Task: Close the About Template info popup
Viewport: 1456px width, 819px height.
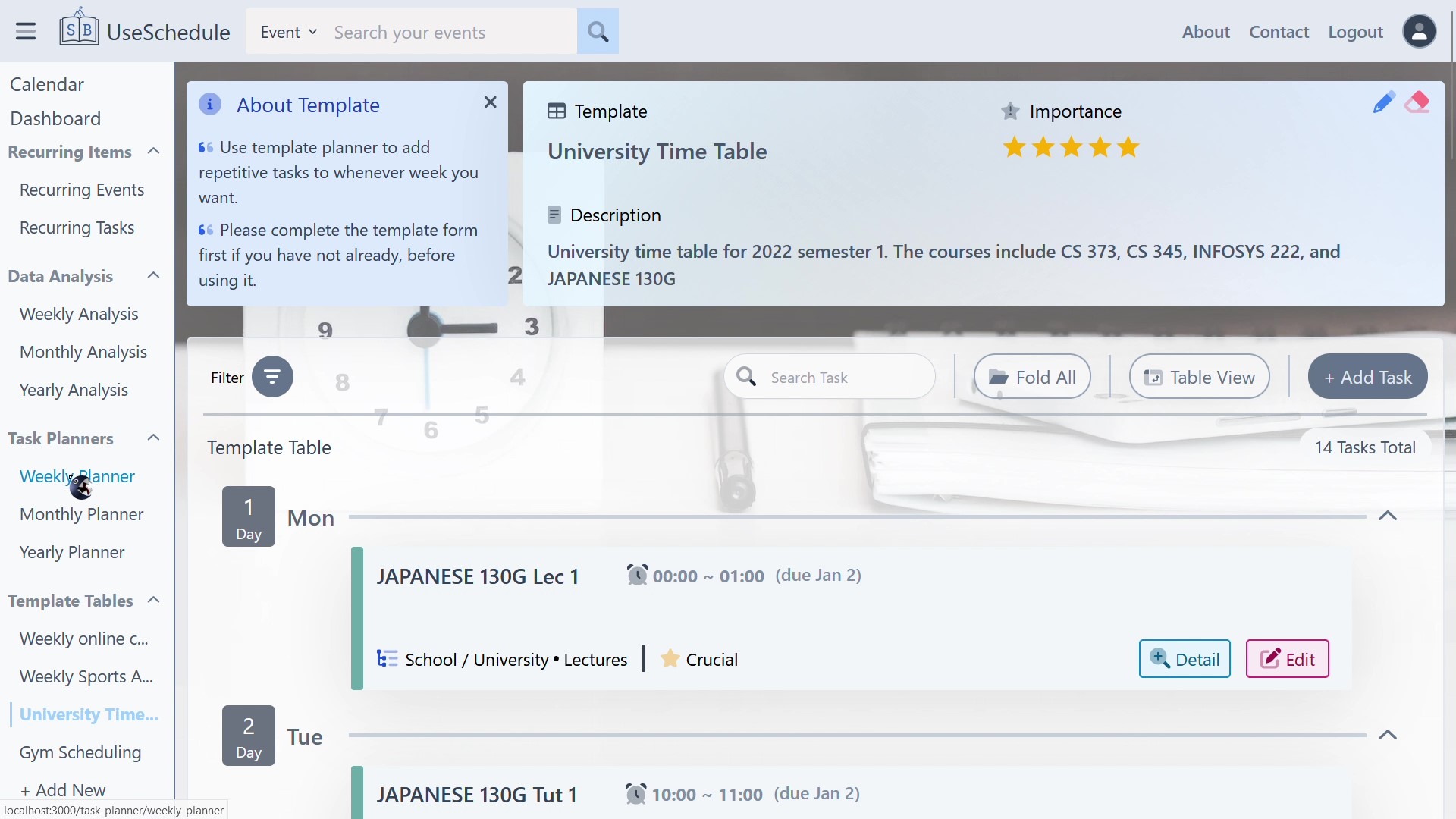Action: [x=490, y=102]
